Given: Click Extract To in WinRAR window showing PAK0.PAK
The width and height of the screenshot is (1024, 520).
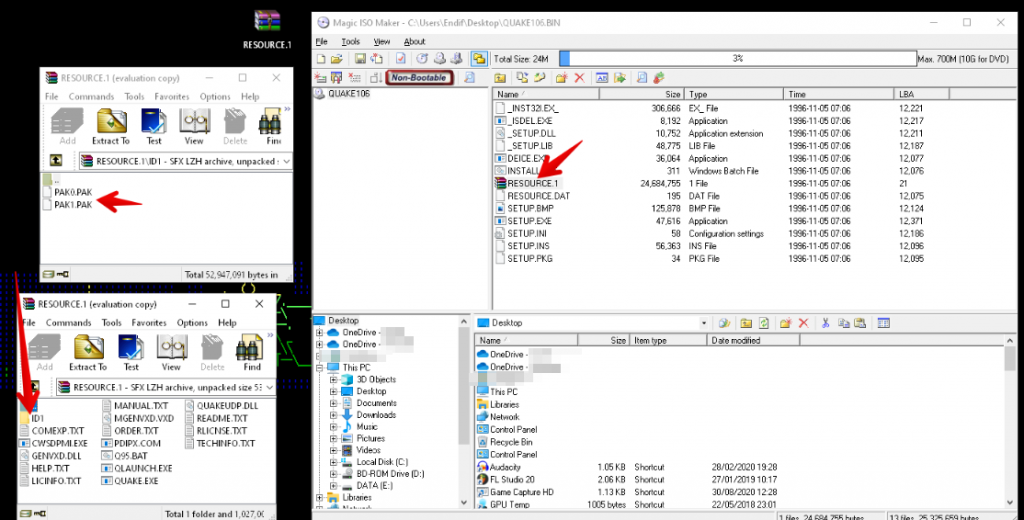Looking at the screenshot, I should coord(110,126).
